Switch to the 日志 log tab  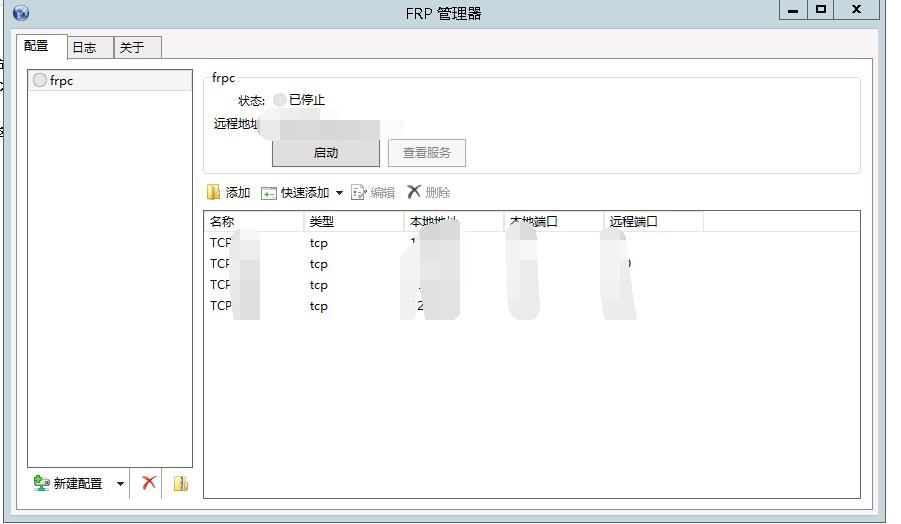tap(85, 48)
